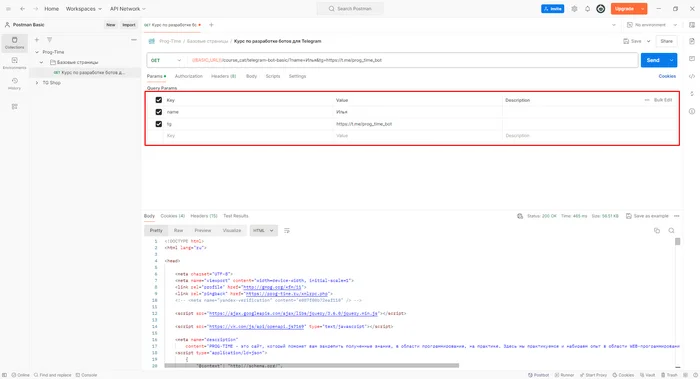The image size is (700, 379).
Task: Open the tabs list dropdown chevron
Action: [x=614, y=25]
